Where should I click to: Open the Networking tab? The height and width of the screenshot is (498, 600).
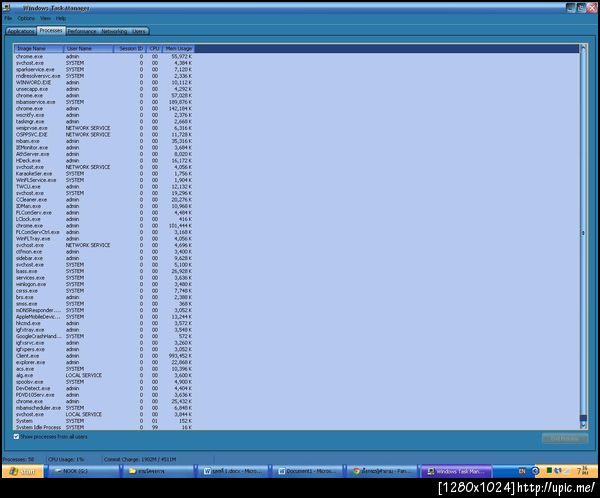[114, 31]
